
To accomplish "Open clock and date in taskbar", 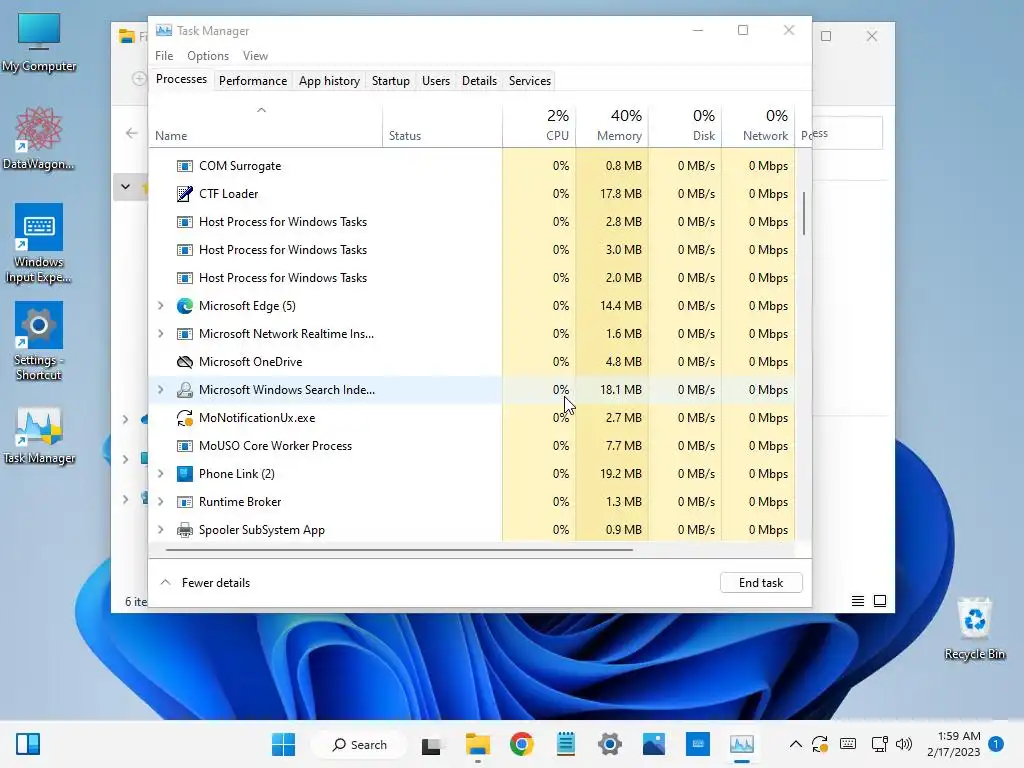I will click(x=953, y=744).
